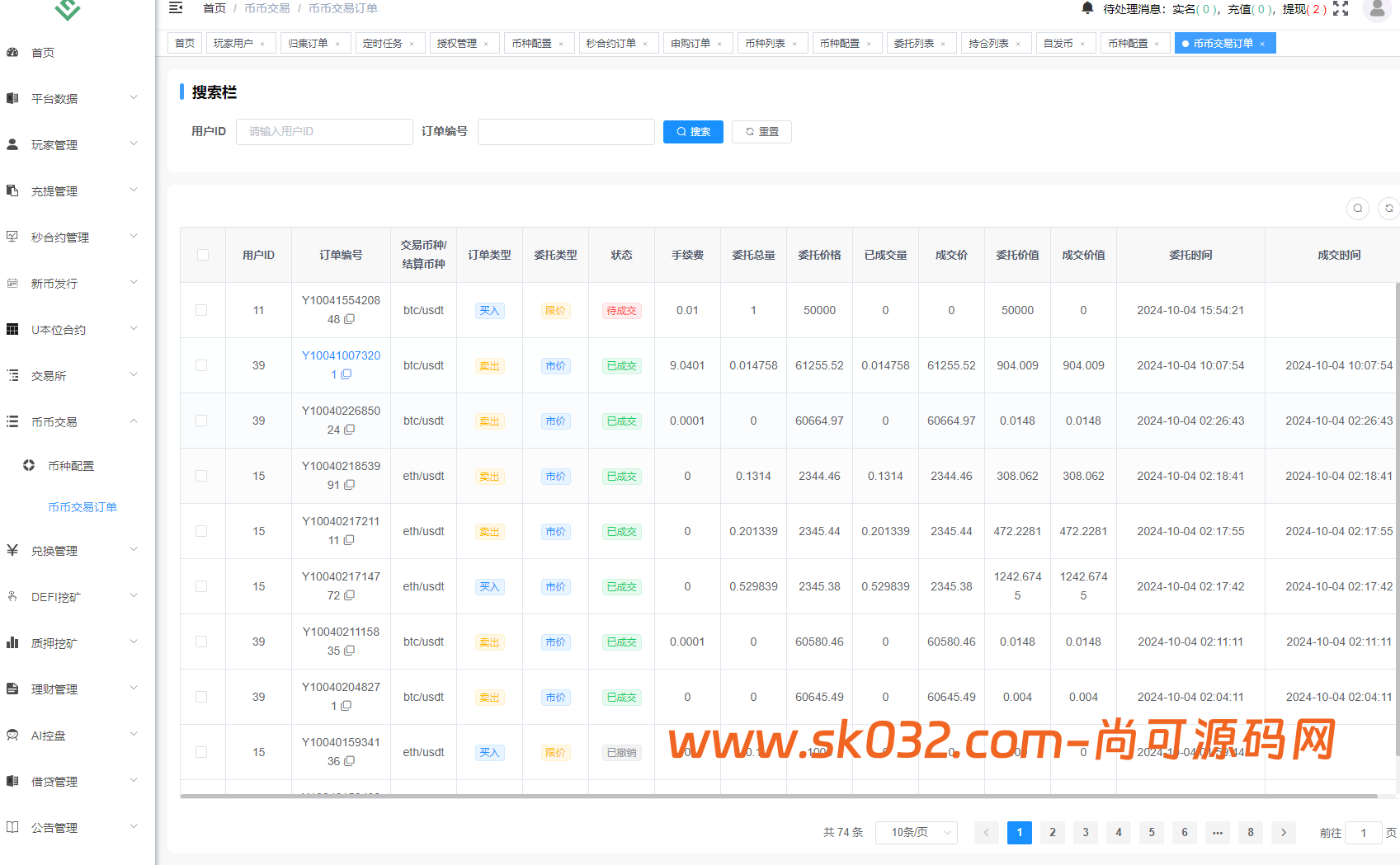Copy order number Y1004021721111
The height and width of the screenshot is (865, 1400).
350,540
